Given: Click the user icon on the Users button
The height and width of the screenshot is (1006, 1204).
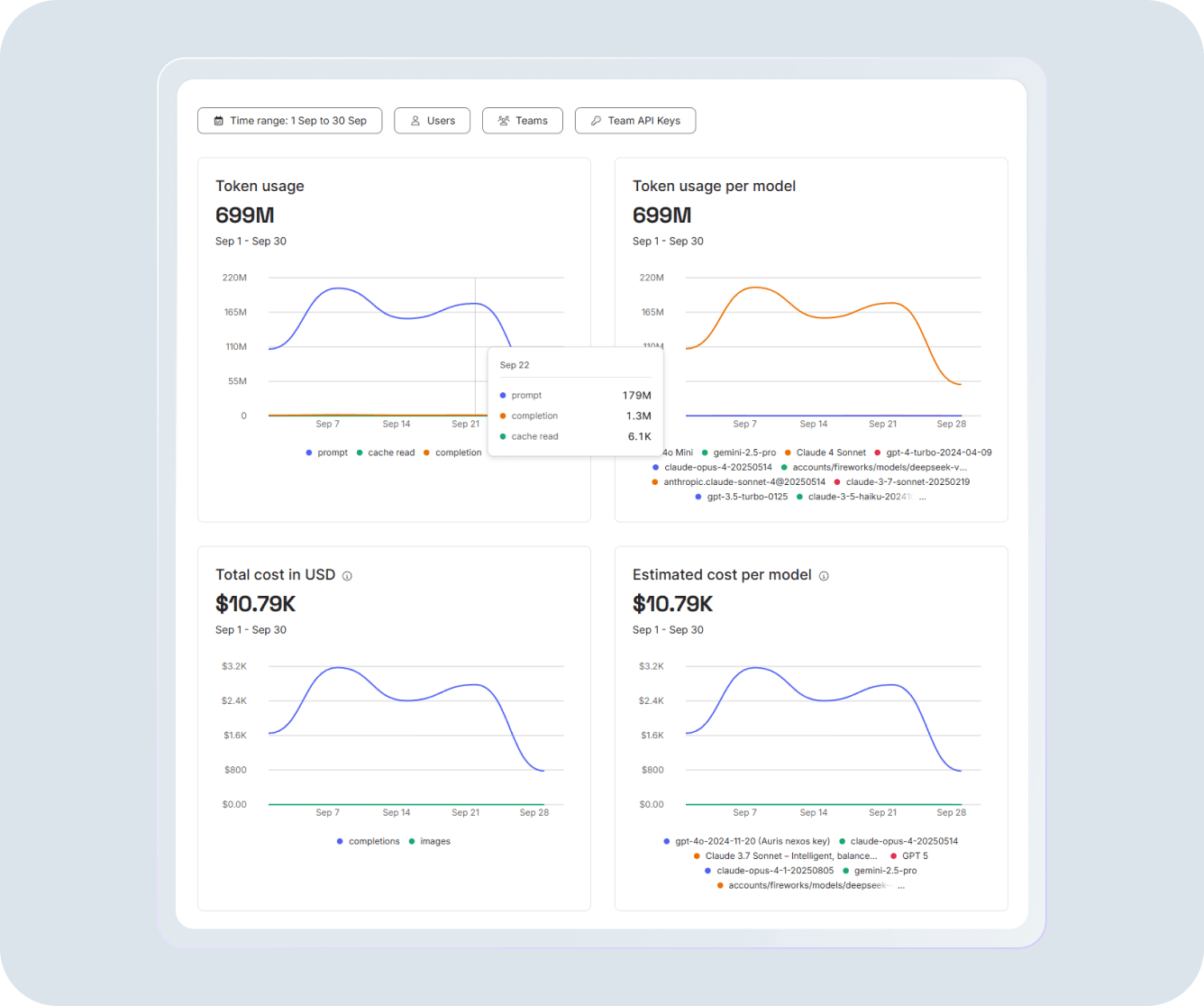Looking at the screenshot, I should [x=415, y=120].
